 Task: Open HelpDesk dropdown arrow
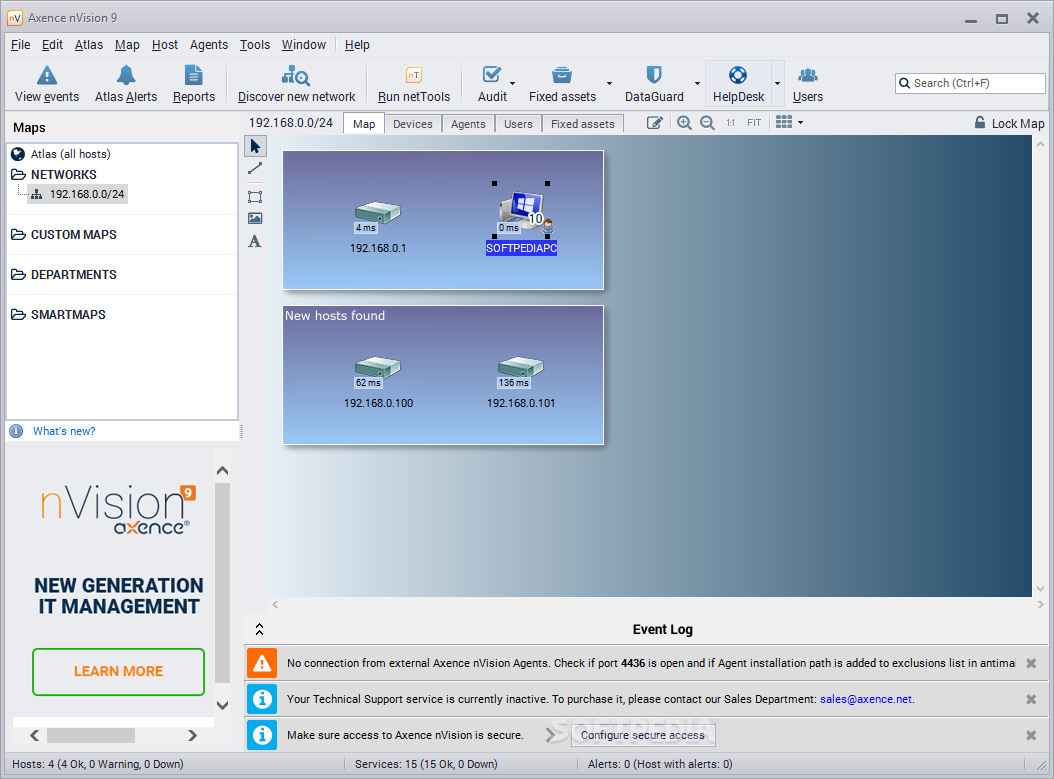click(x=778, y=84)
